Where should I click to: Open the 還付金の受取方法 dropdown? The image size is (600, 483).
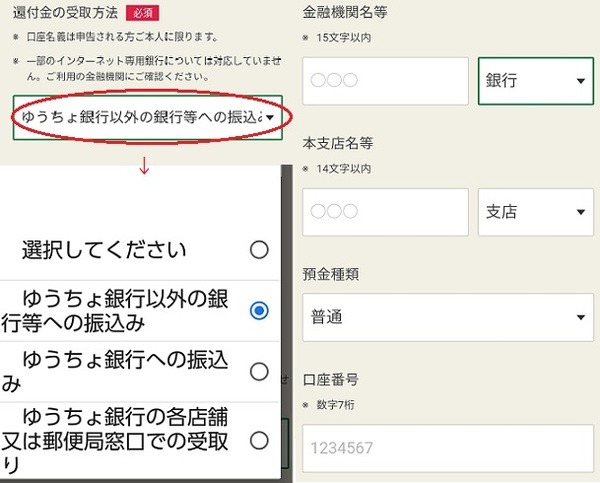(148, 117)
